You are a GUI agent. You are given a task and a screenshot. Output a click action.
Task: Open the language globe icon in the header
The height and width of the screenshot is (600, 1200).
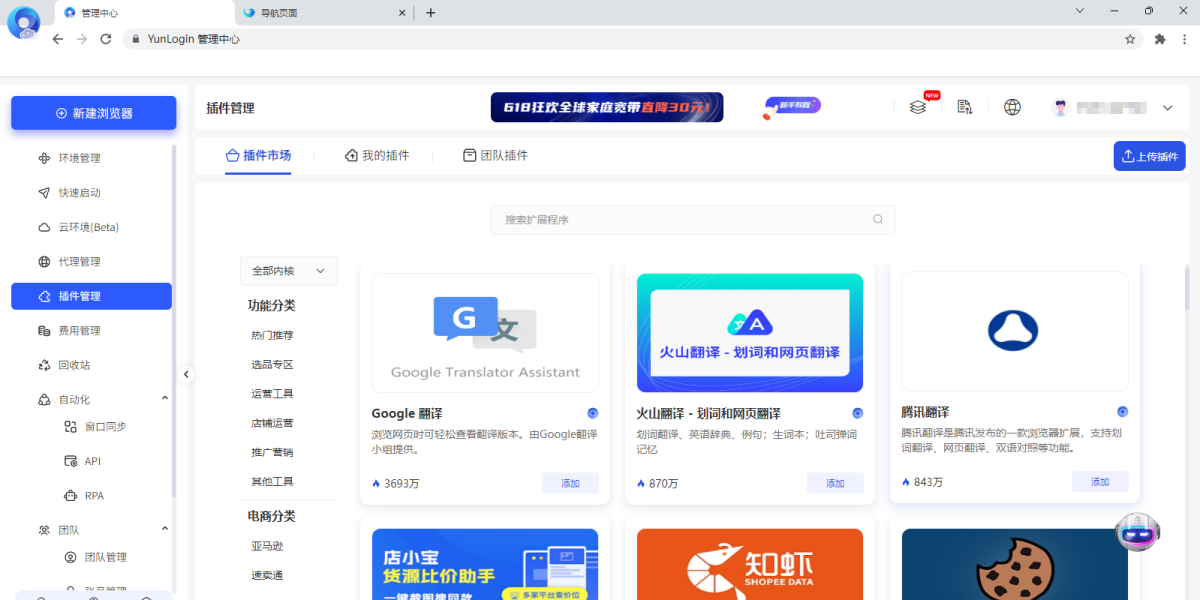pyautogui.click(x=1012, y=107)
